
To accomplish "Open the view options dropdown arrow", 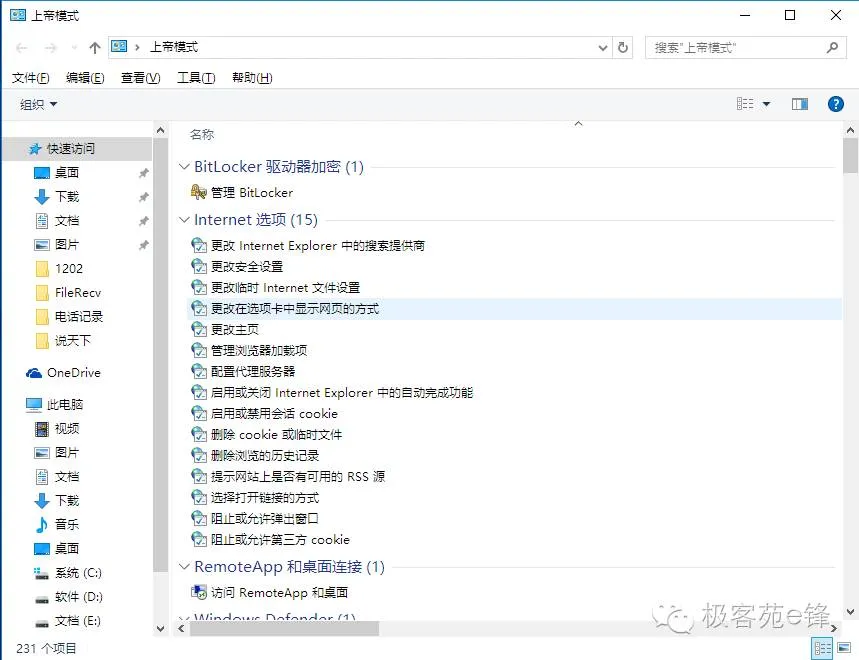I will [768, 103].
